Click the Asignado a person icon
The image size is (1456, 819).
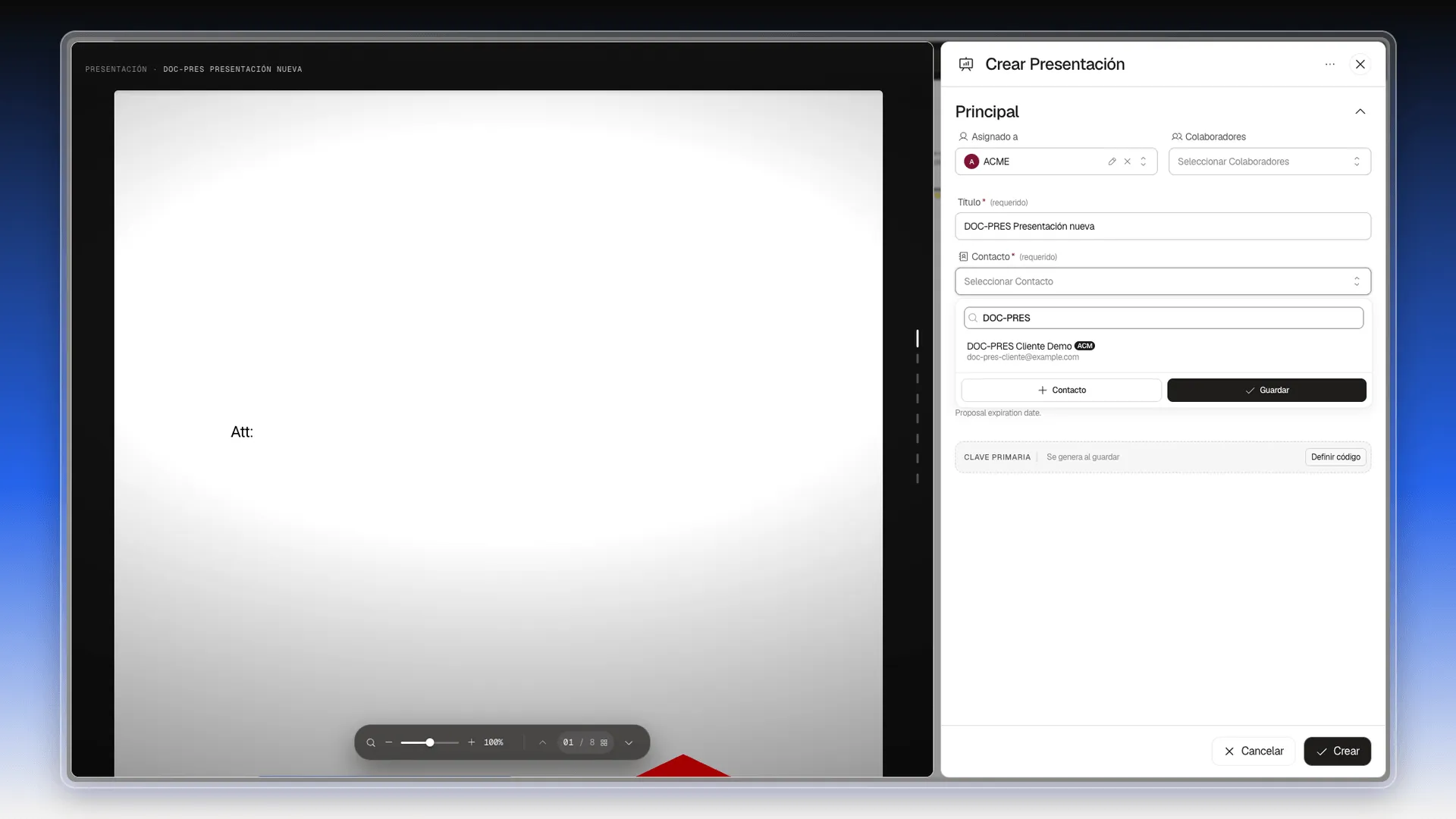coord(963,136)
